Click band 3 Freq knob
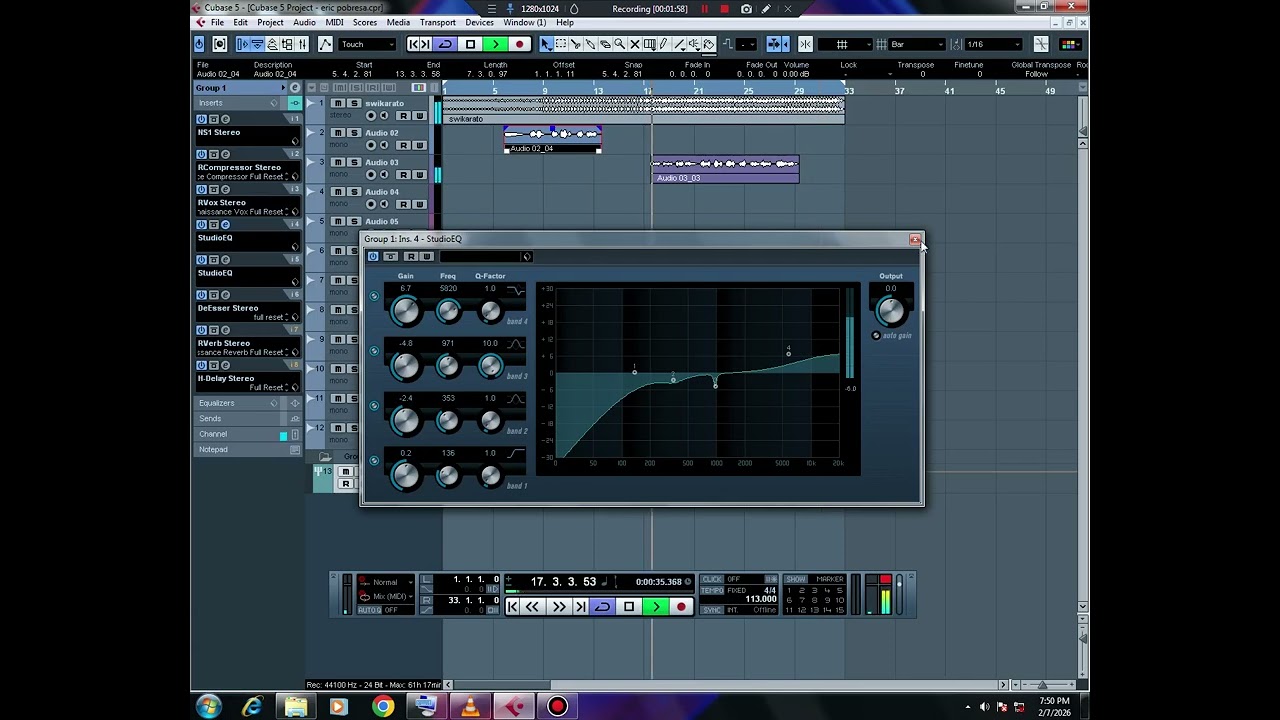This screenshot has width=1280, height=720. point(448,367)
